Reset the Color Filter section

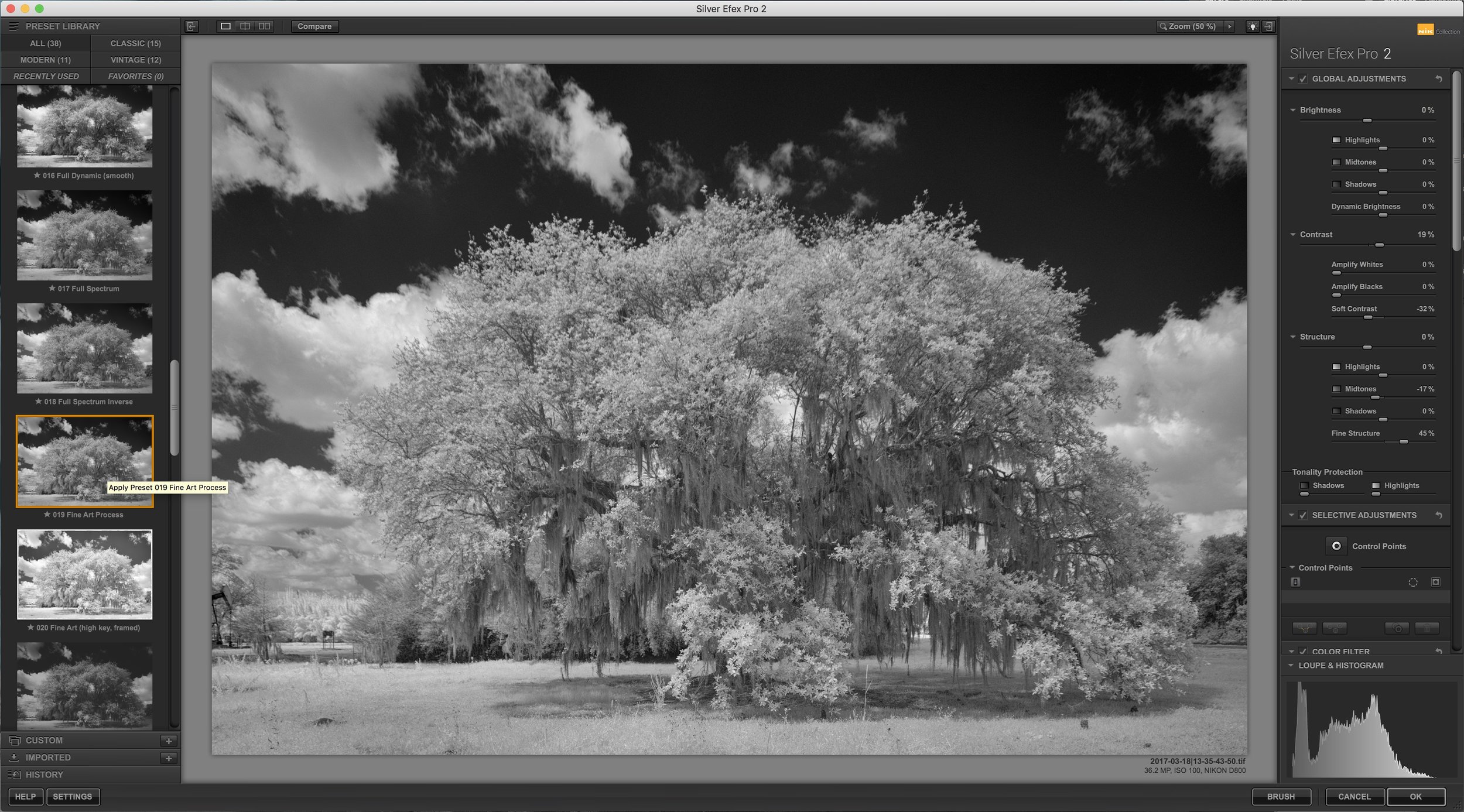tap(1439, 651)
